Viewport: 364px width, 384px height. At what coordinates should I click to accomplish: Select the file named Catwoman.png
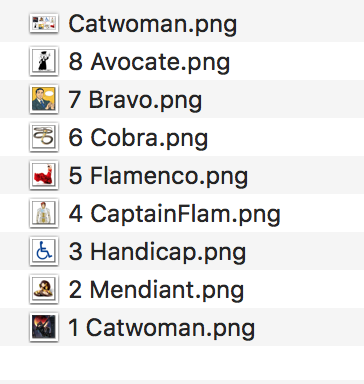pyautogui.click(x=153, y=24)
